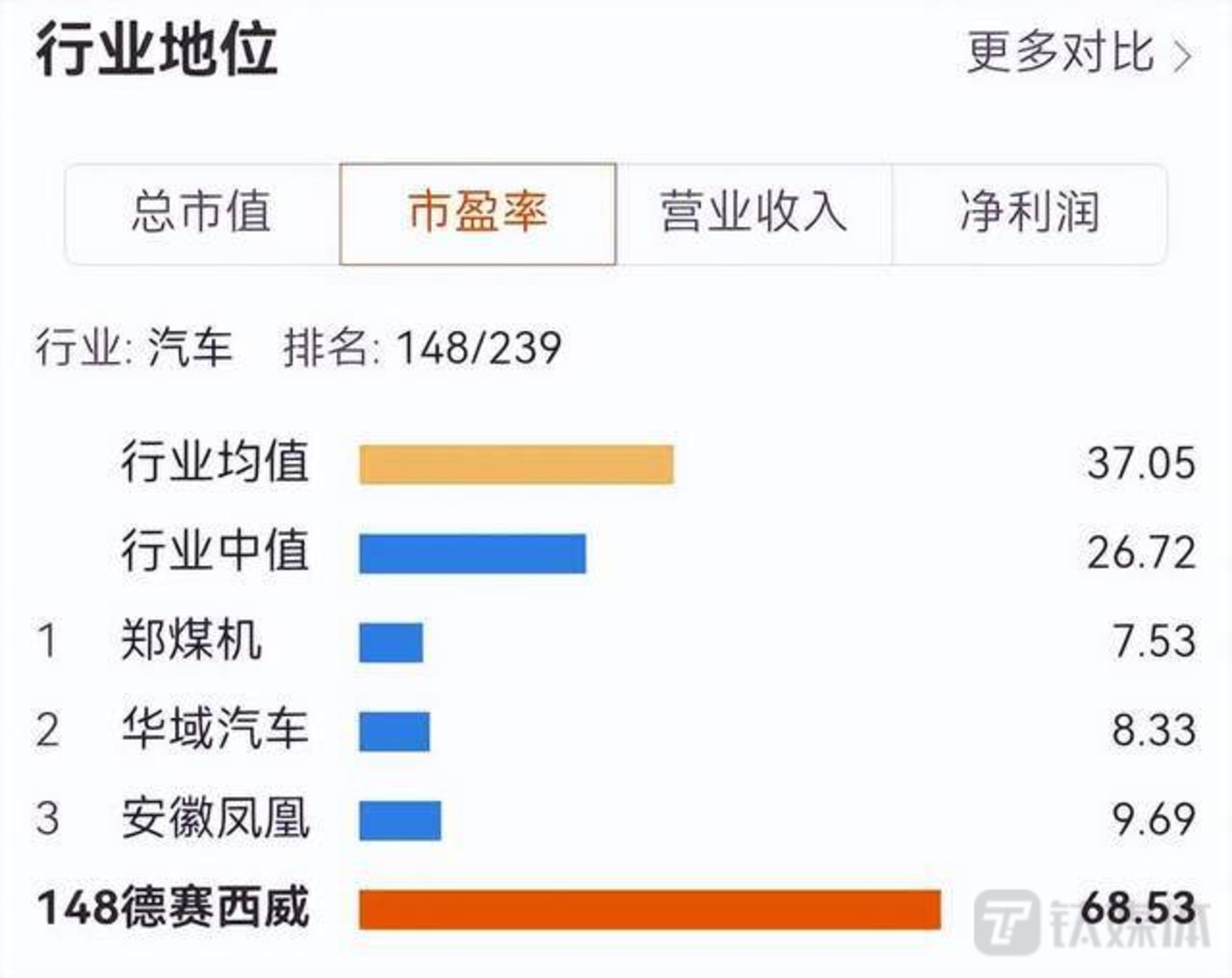
Task: Select 安徽凤凰 in the ranking
Action: click(215, 818)
